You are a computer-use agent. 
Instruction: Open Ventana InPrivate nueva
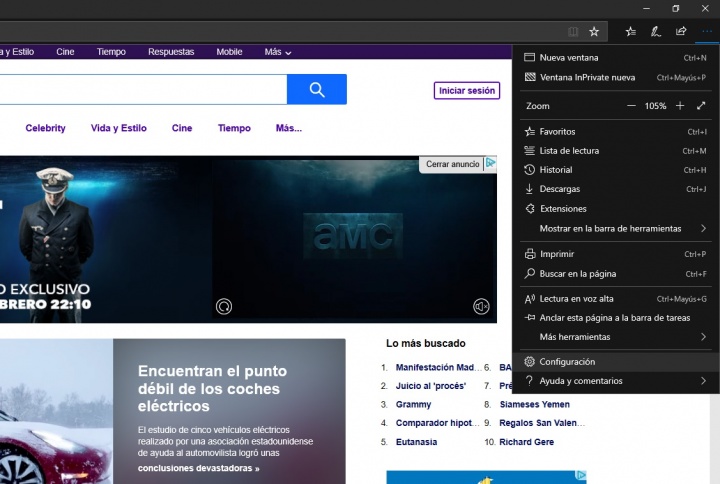[x=615, y=78]
